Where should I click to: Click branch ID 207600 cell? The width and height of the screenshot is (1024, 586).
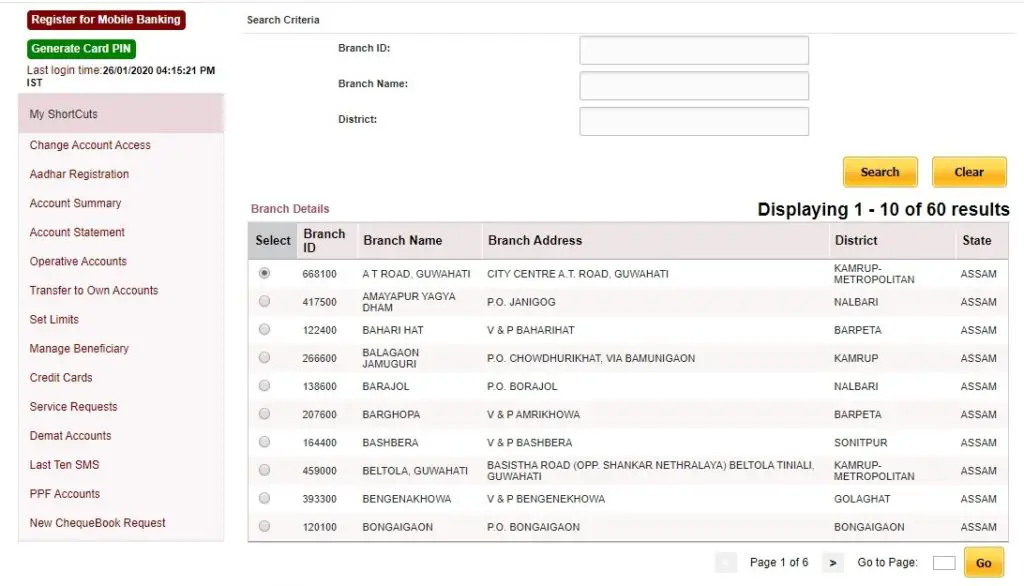(319, 415)
